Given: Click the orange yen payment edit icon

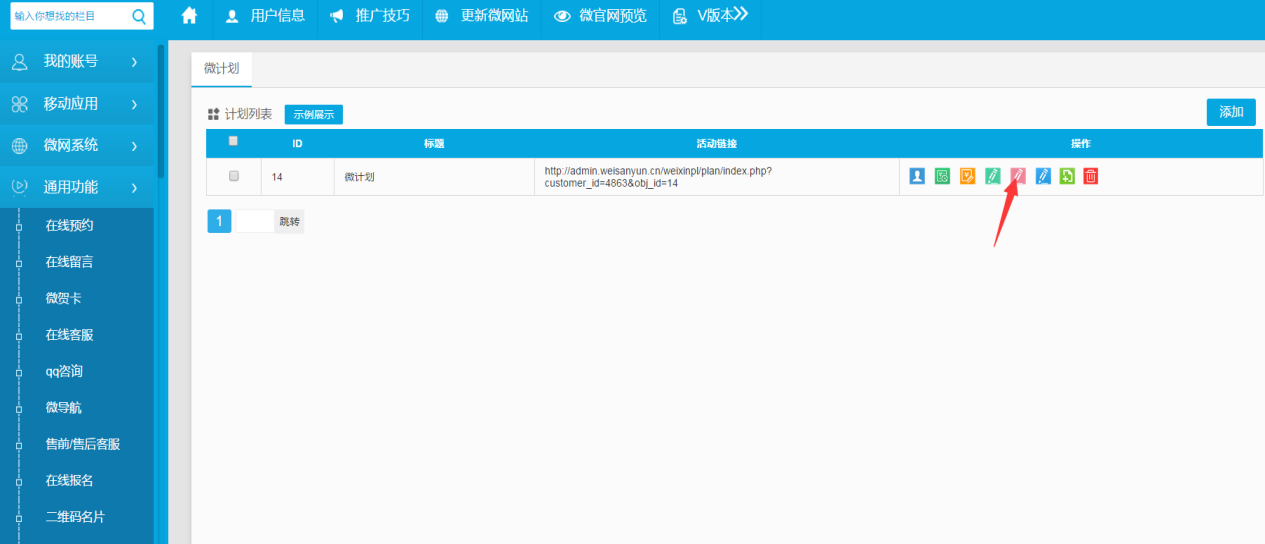Looking at the screenshot, I should (967, 176).
